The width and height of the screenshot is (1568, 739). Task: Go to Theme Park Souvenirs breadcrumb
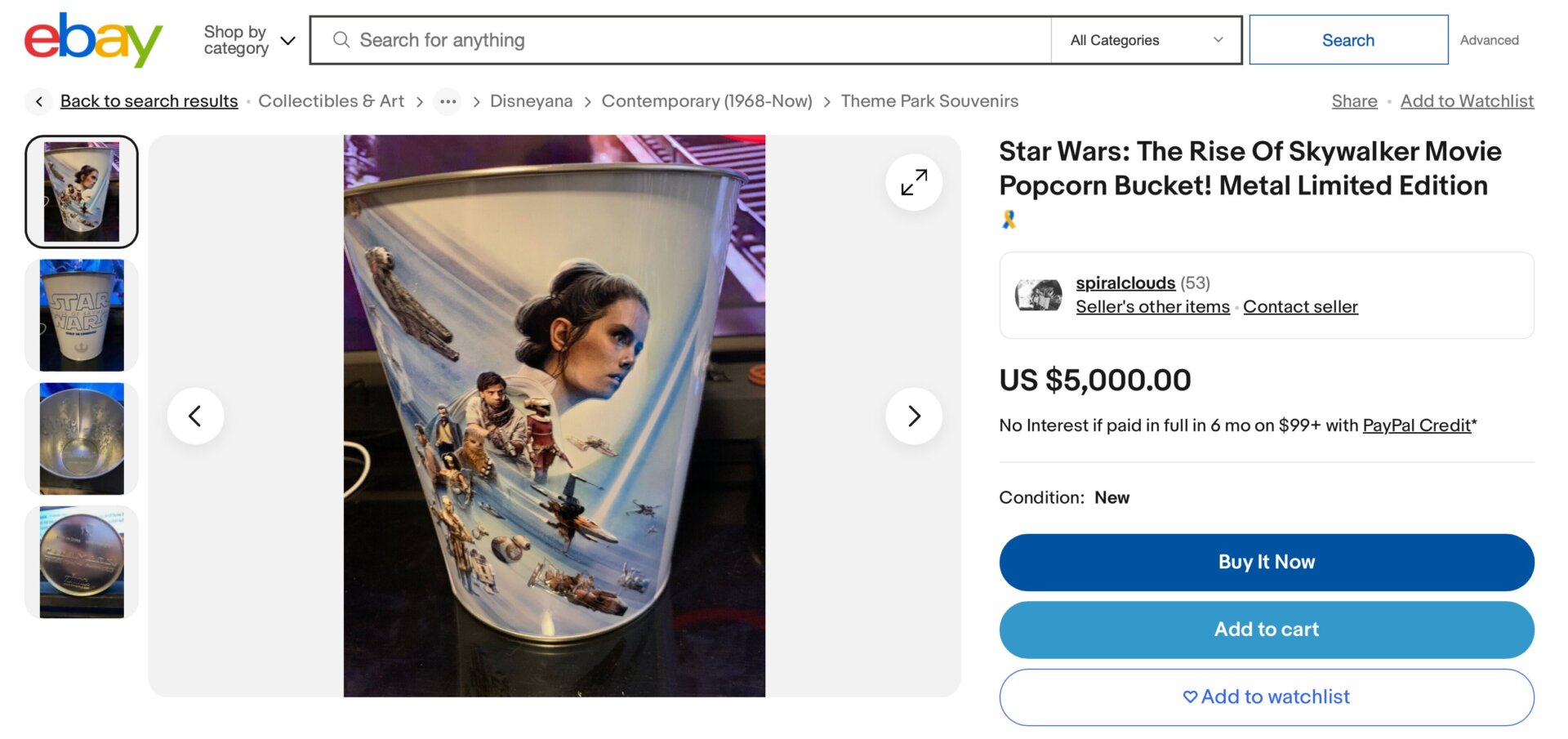pyautogui.click(x=929, y=101)
